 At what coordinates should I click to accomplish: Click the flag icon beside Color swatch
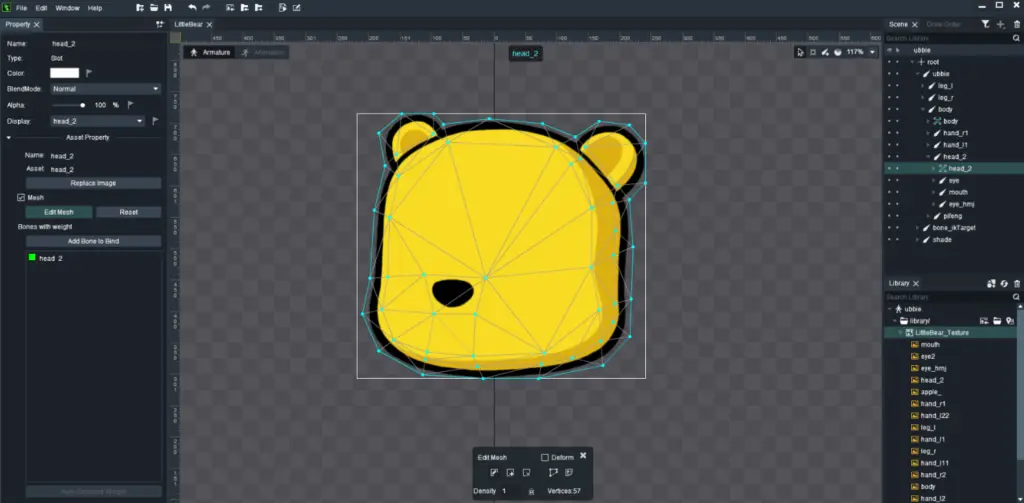coord(89,73)
